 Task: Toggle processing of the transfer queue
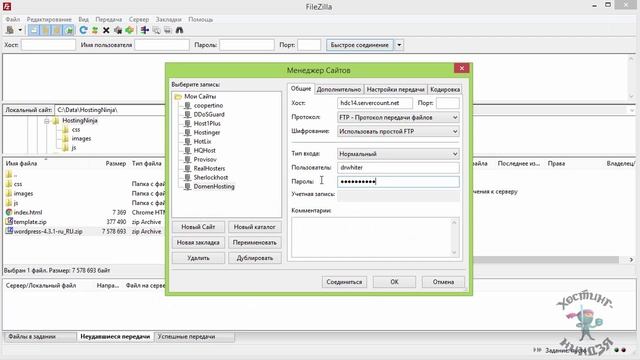tap(95, 30)
